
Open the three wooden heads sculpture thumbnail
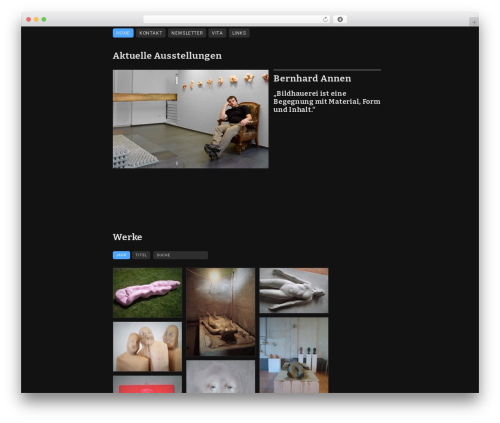point(147,347)
